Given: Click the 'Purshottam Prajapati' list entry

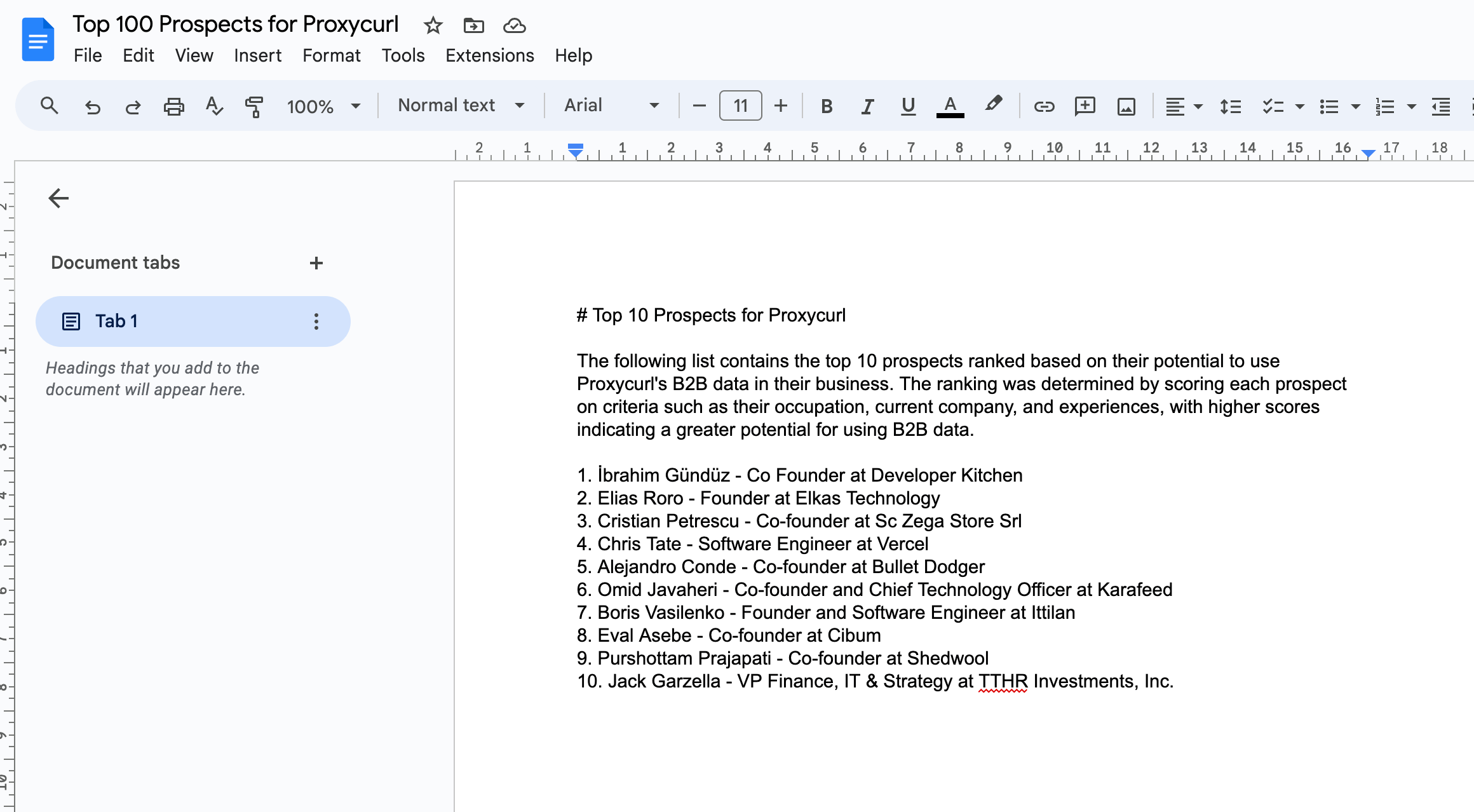Looking at the screenshot, I should click(x=783, y=658).
